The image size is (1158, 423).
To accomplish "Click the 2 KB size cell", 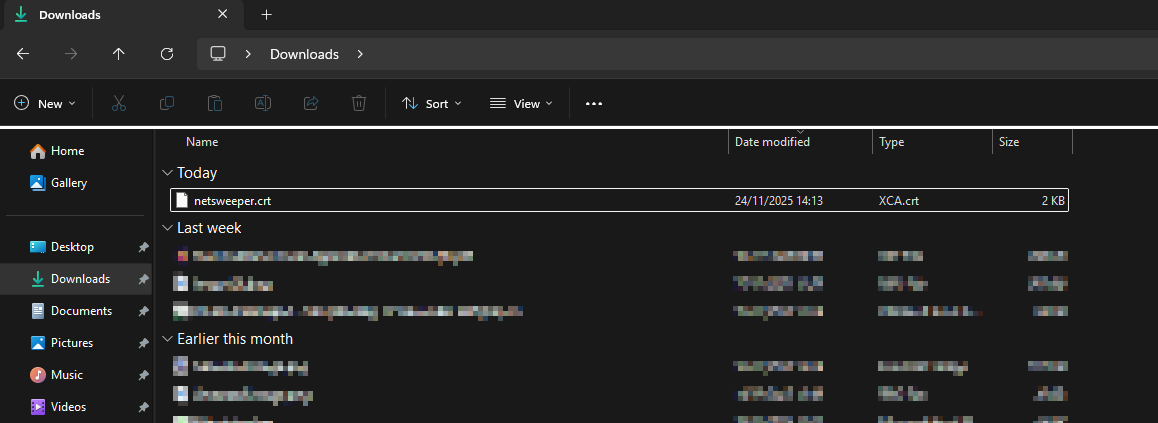I will pos(1051,201).
